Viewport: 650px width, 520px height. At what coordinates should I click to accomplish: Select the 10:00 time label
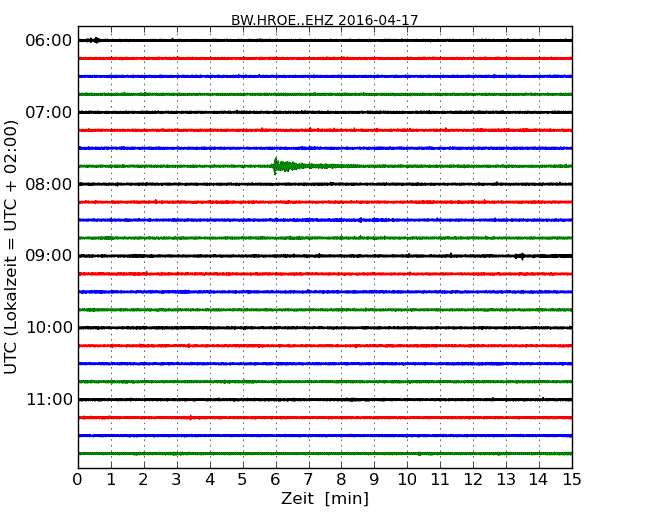[49, 328]
